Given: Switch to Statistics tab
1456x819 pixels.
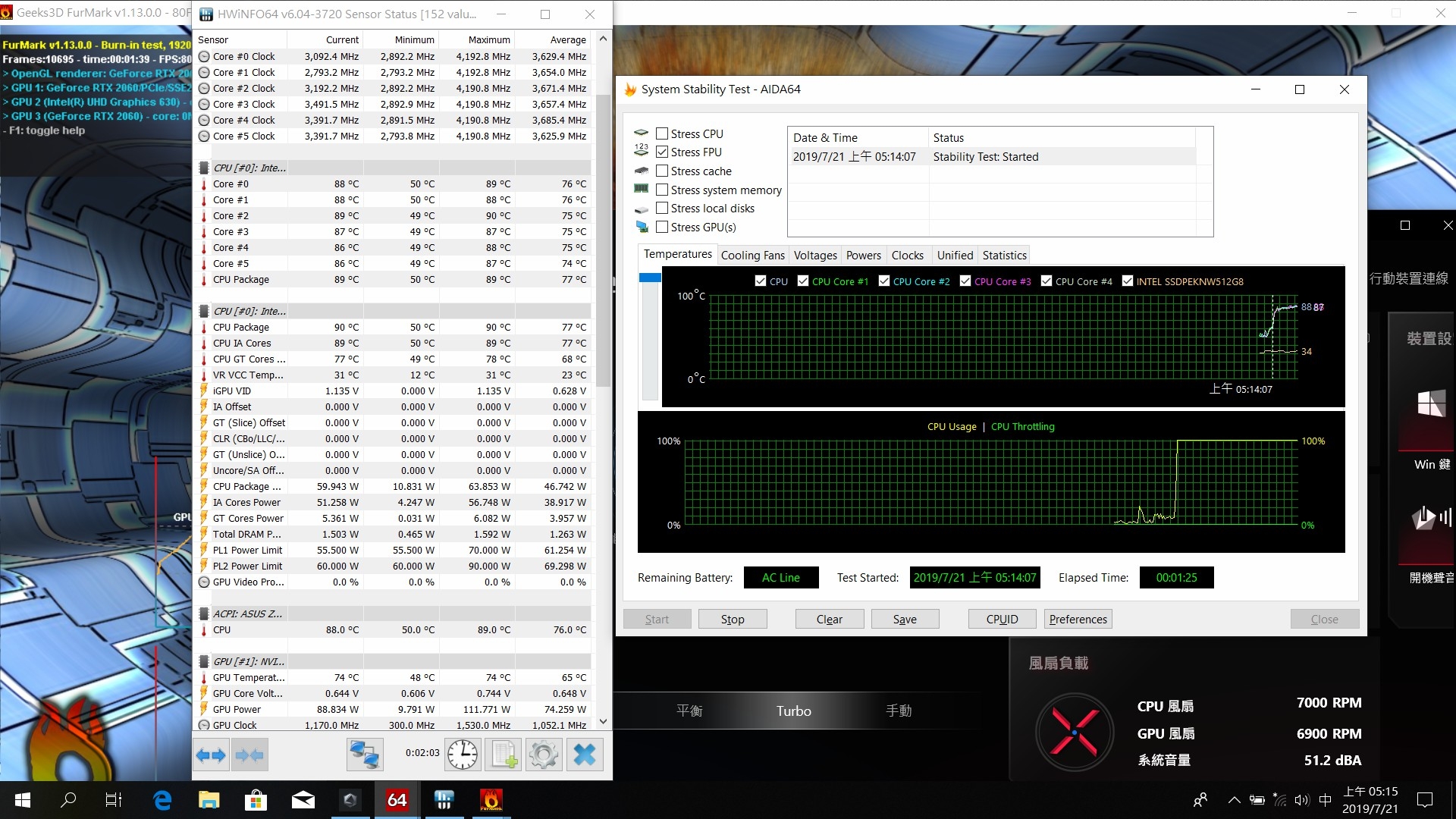Looking at the screenshot, I should [x=1004, y=256].
